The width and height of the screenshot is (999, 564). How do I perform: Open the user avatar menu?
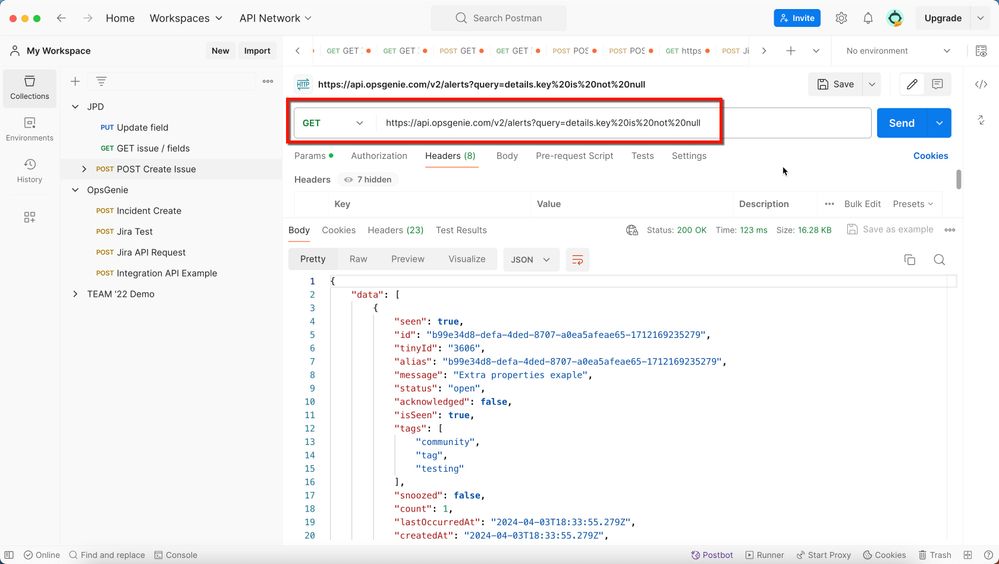895,18
